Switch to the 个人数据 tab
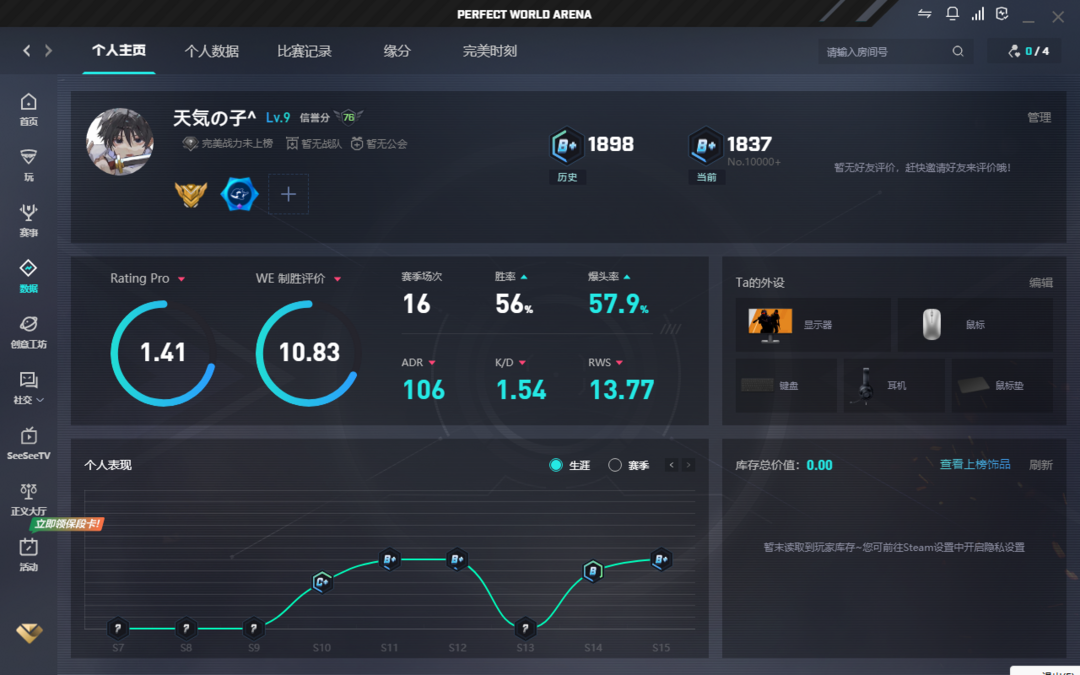Image resolution: width=1080 pixels, height=675 pixels. point(211,51)
